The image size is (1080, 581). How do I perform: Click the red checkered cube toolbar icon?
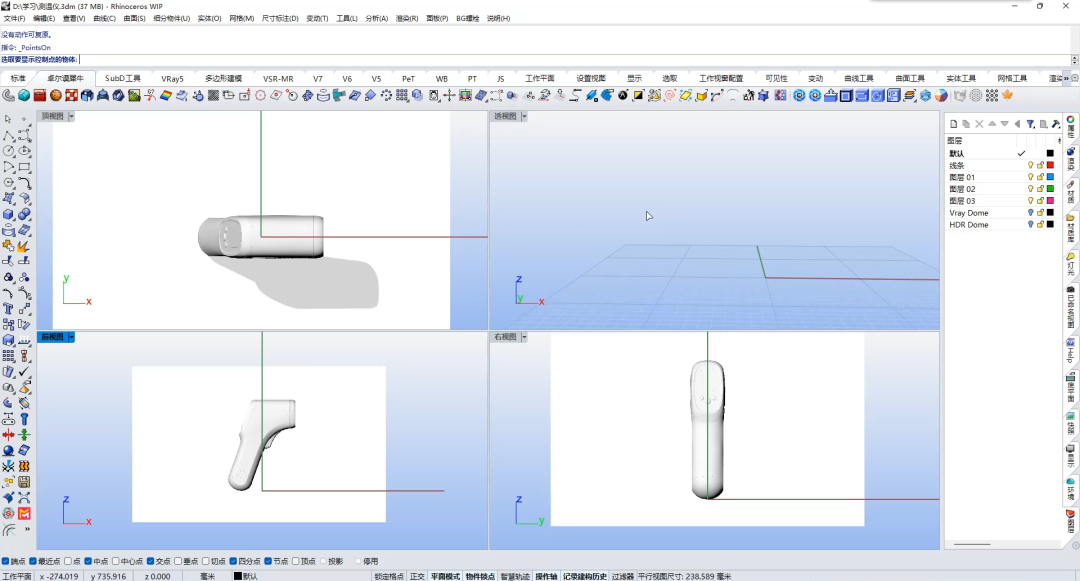coord(72,96)
